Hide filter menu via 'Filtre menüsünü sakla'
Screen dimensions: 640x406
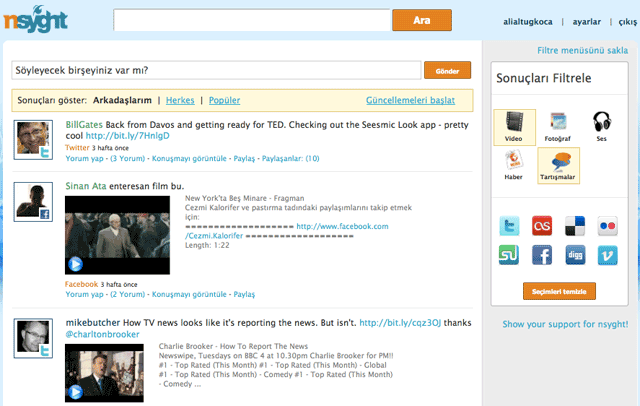(x=582, y=51)
